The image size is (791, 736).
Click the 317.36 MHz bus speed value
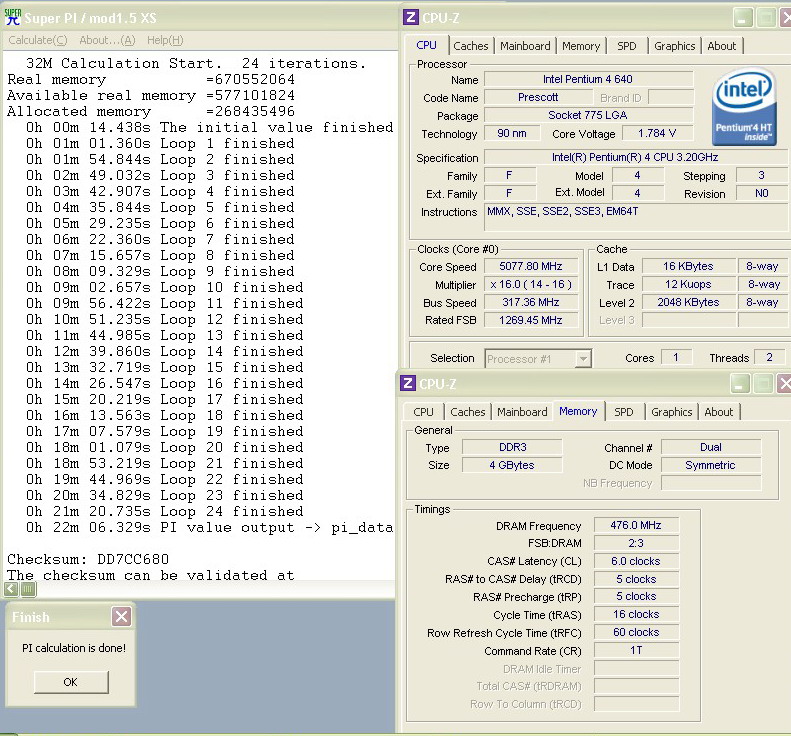click(531, 302)
